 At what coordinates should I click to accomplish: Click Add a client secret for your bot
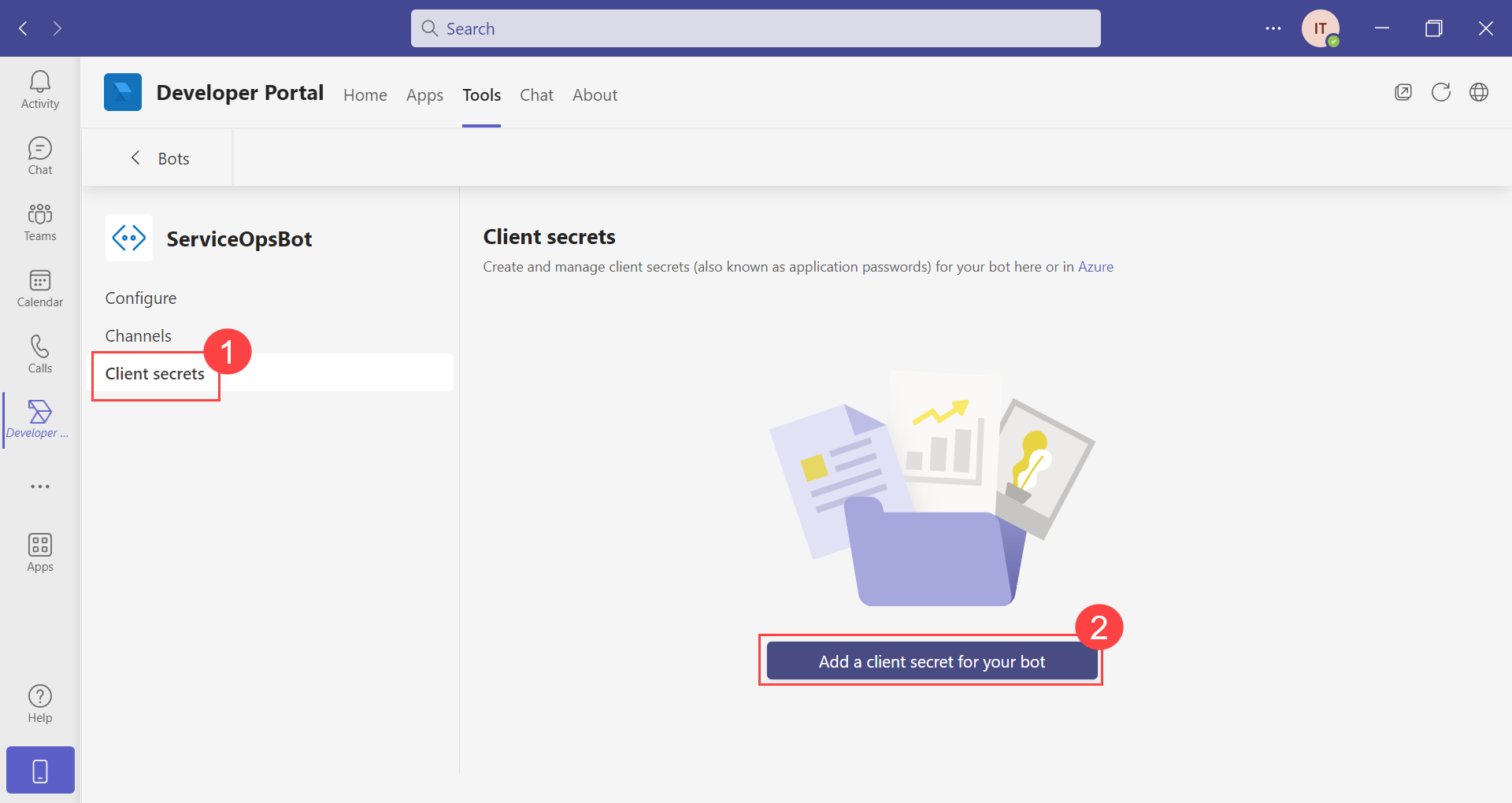pos(931,661)
